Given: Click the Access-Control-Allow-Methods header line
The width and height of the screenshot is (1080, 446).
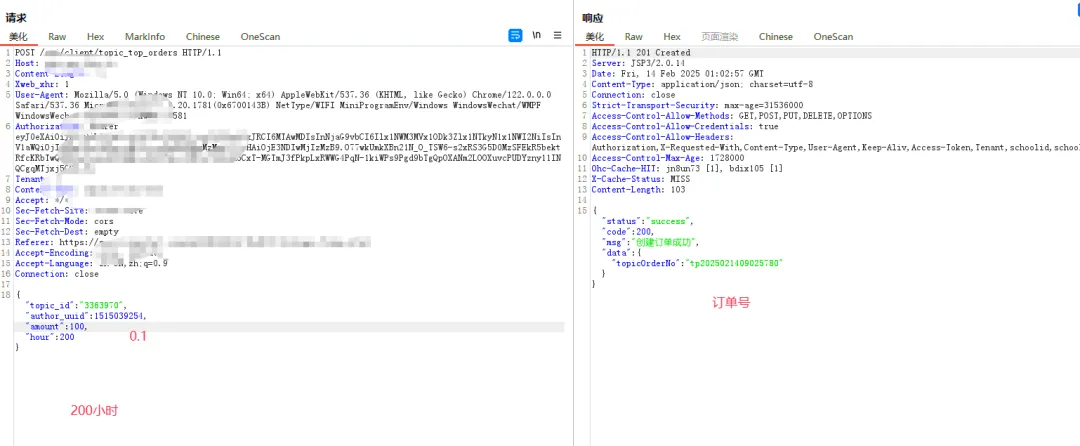Looking at the screenshot, I should coord(731,116).
